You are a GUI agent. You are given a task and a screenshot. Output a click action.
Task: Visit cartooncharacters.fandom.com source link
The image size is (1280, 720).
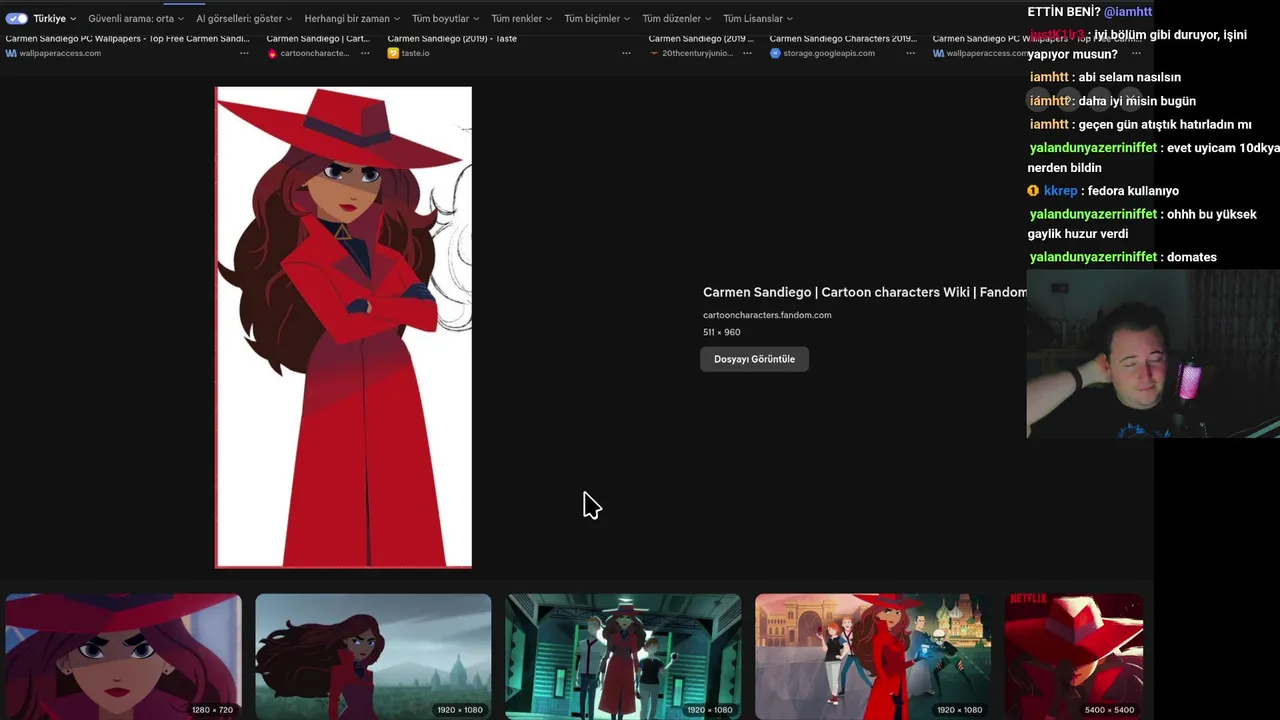(x=767, y=315)
